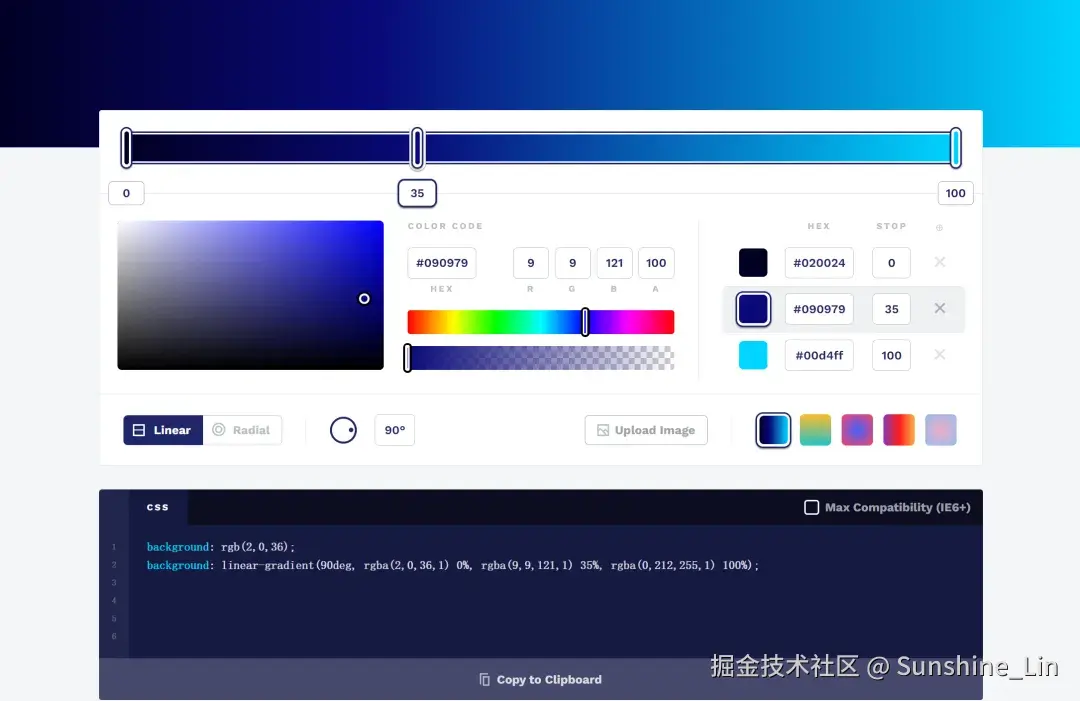Edit the stop value 35 for #090979
1080x701 pixels.
(891, 308)
